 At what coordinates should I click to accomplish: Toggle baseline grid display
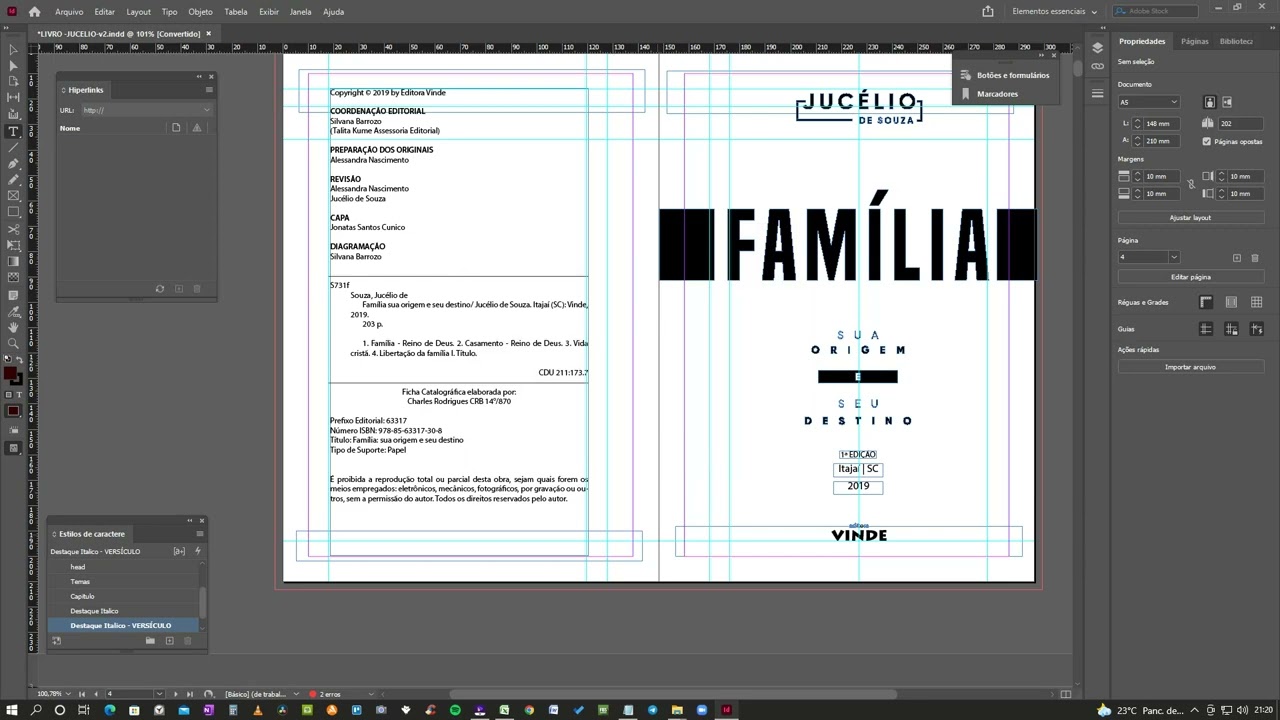point(1231,302)
